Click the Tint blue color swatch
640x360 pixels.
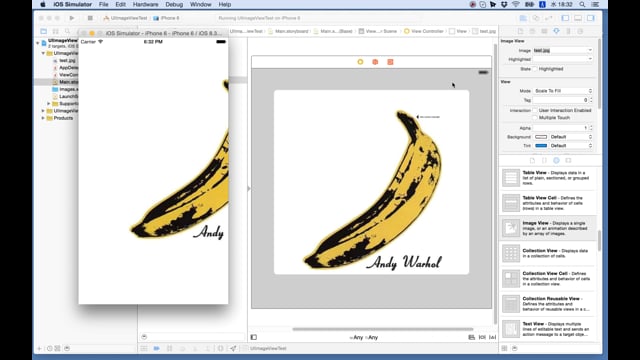point(541,146)
